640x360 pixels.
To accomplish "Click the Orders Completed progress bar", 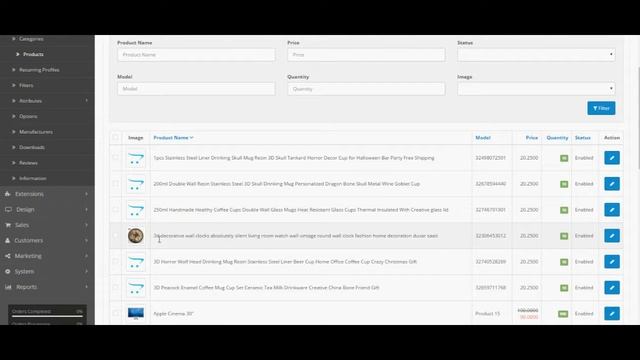I will pos(47,316).
